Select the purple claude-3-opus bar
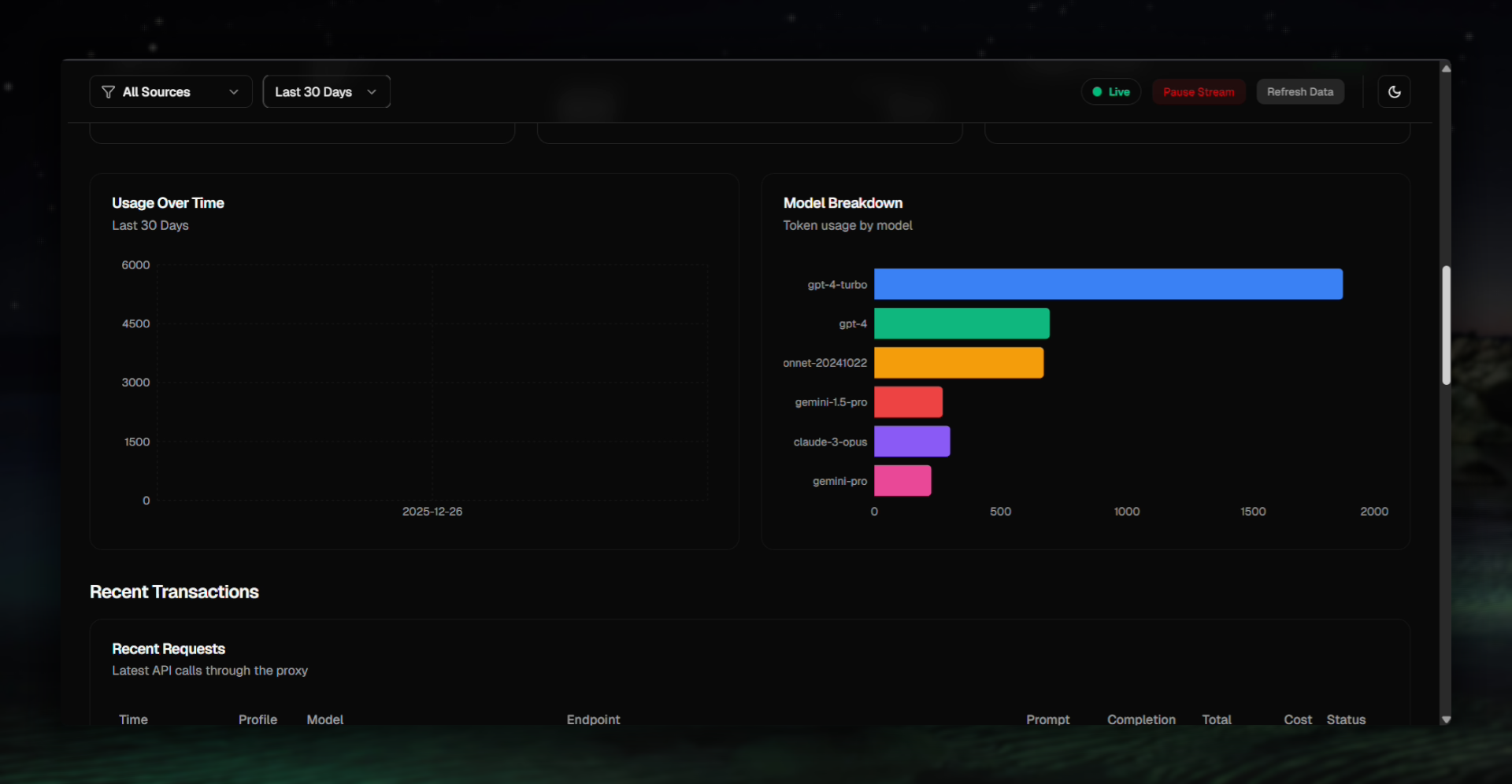Viewport: 1512px width, 784px height. point(911,442)
